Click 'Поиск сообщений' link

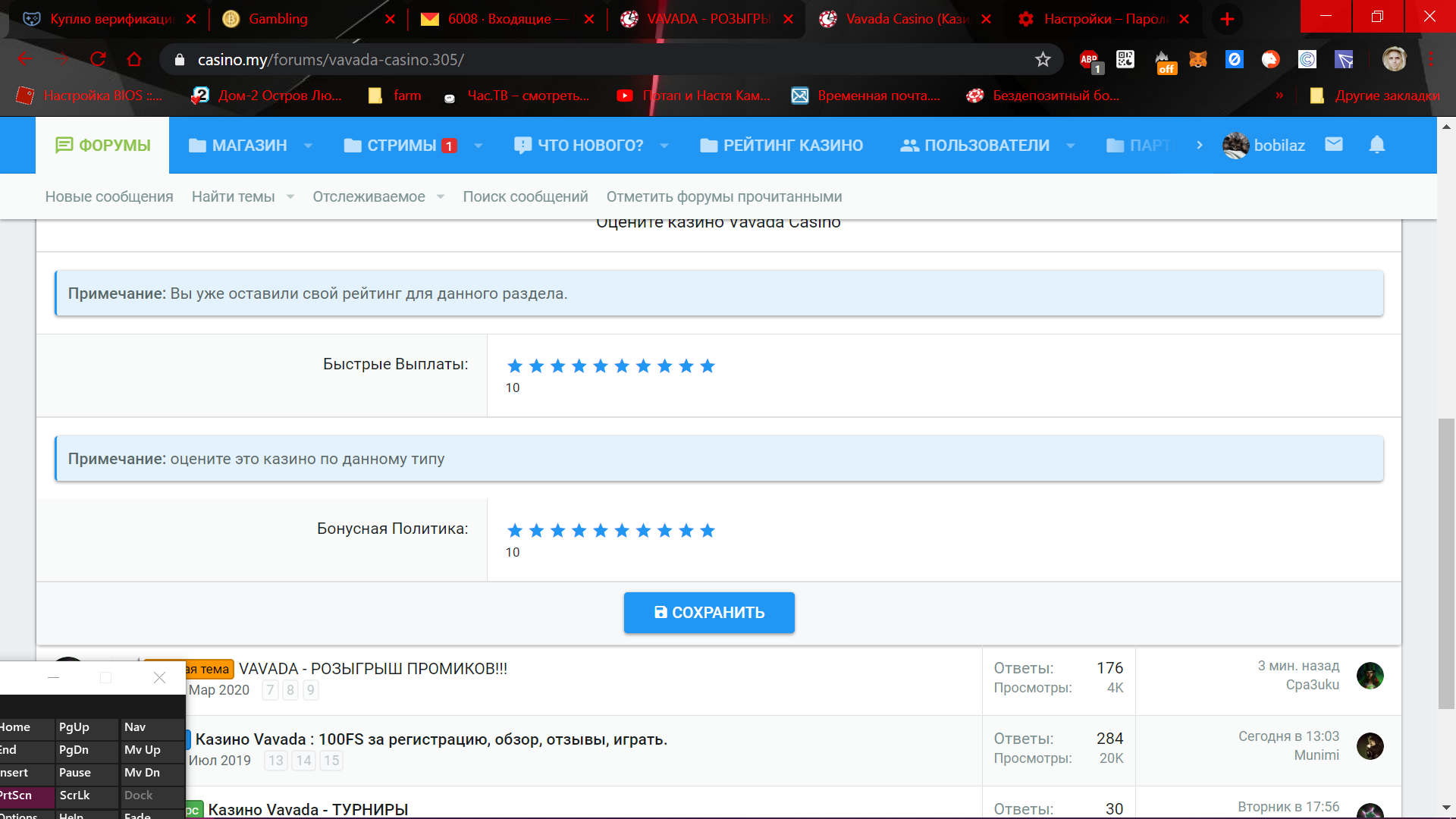pos(526,197)
